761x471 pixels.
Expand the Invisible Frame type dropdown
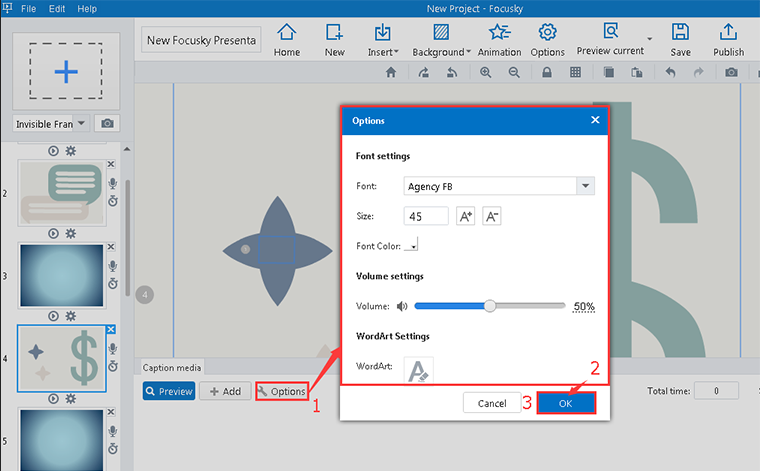point(81,123)
